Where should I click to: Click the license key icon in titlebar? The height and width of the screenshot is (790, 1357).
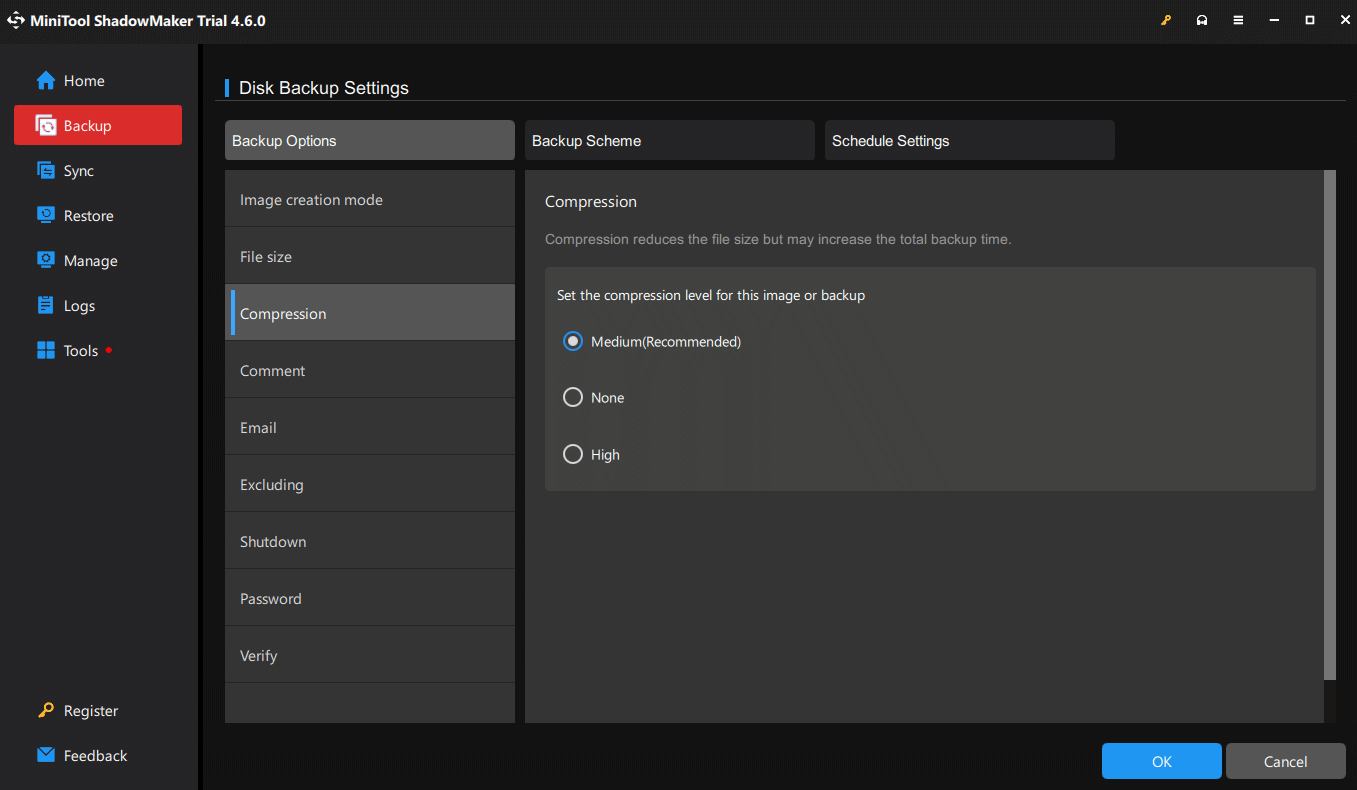1166,19
